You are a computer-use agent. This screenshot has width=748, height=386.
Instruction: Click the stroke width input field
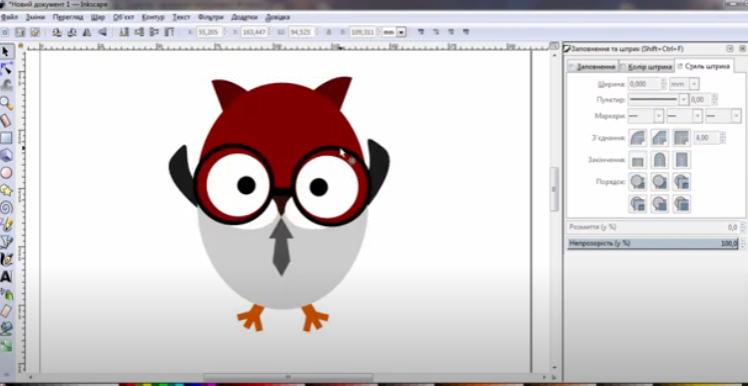pyautogui.click(x=644, y=84)
